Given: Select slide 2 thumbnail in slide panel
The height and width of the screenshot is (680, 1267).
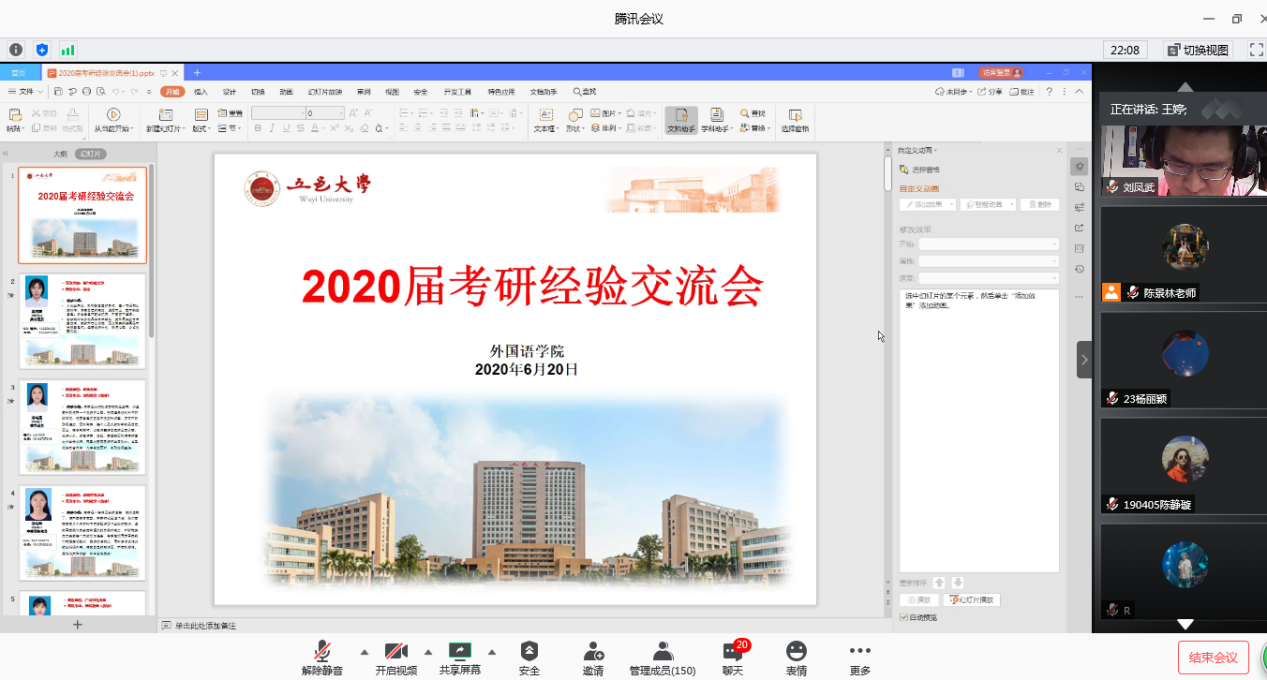Looking at the screenshot, I should coord(83,321).
